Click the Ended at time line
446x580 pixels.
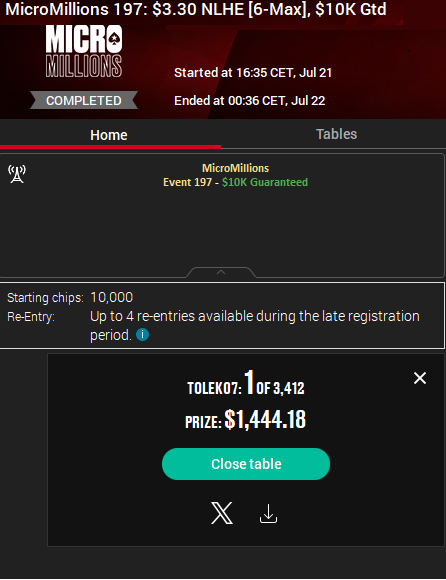point(250,101)
